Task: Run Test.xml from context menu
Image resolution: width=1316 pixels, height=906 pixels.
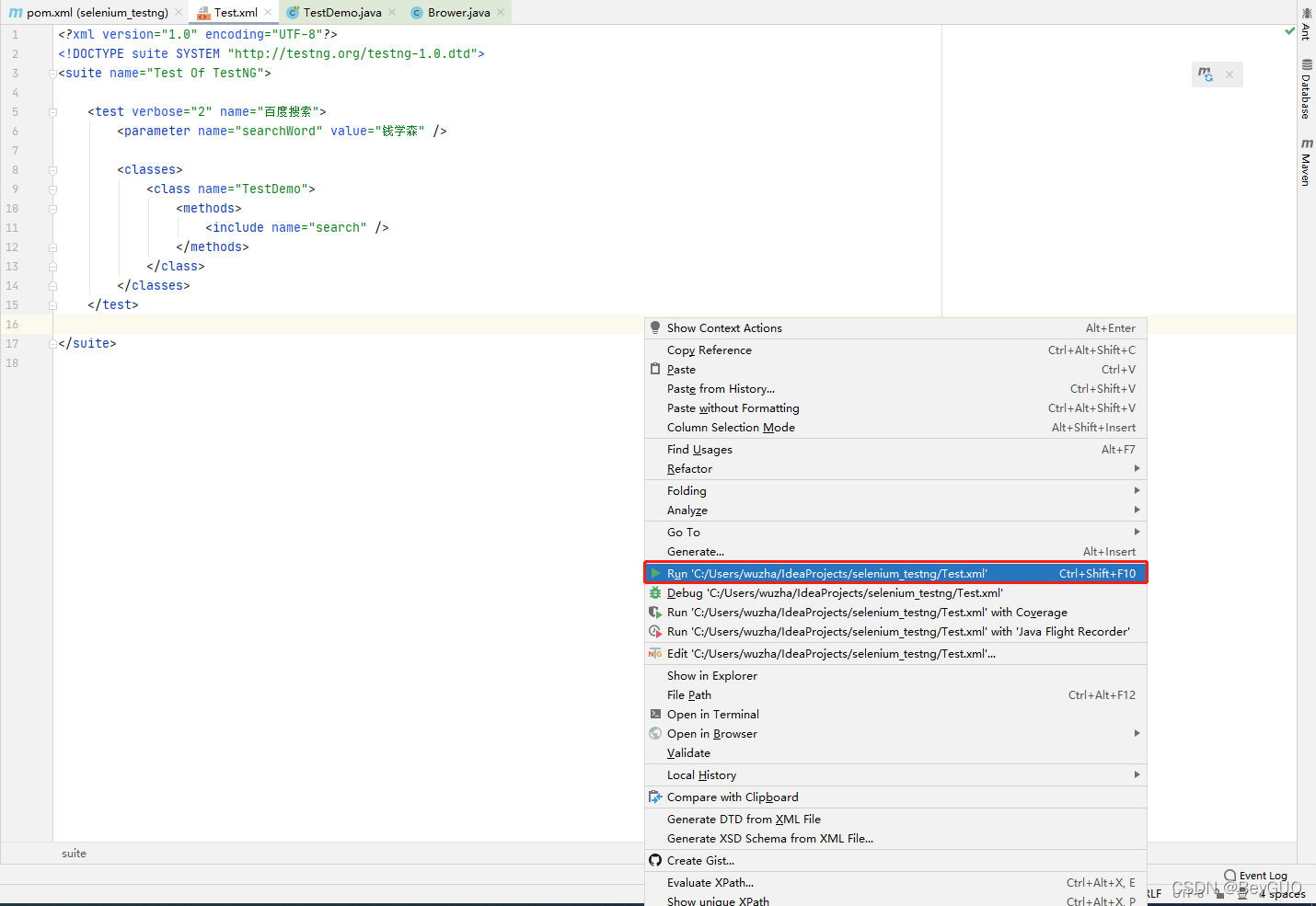Action: [x=895, y=574]
